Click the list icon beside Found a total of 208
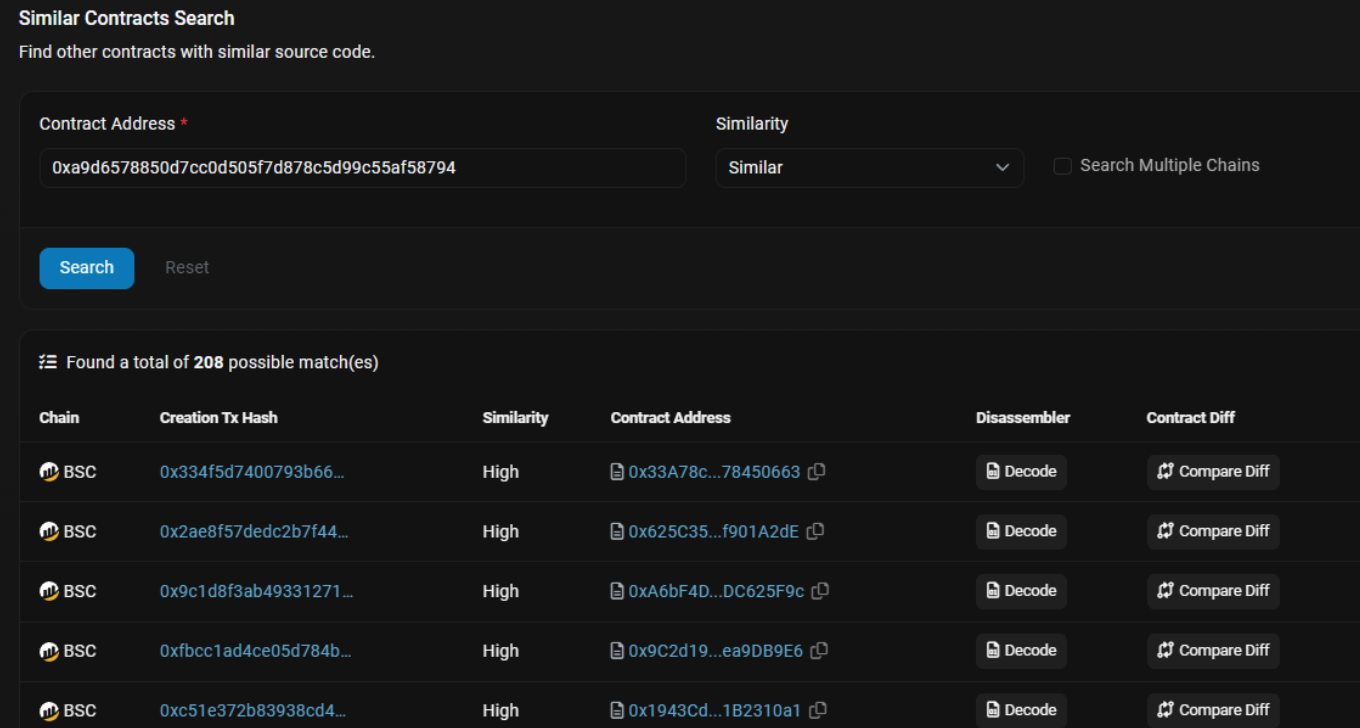 pyautogui.click(x=48, y=362)
